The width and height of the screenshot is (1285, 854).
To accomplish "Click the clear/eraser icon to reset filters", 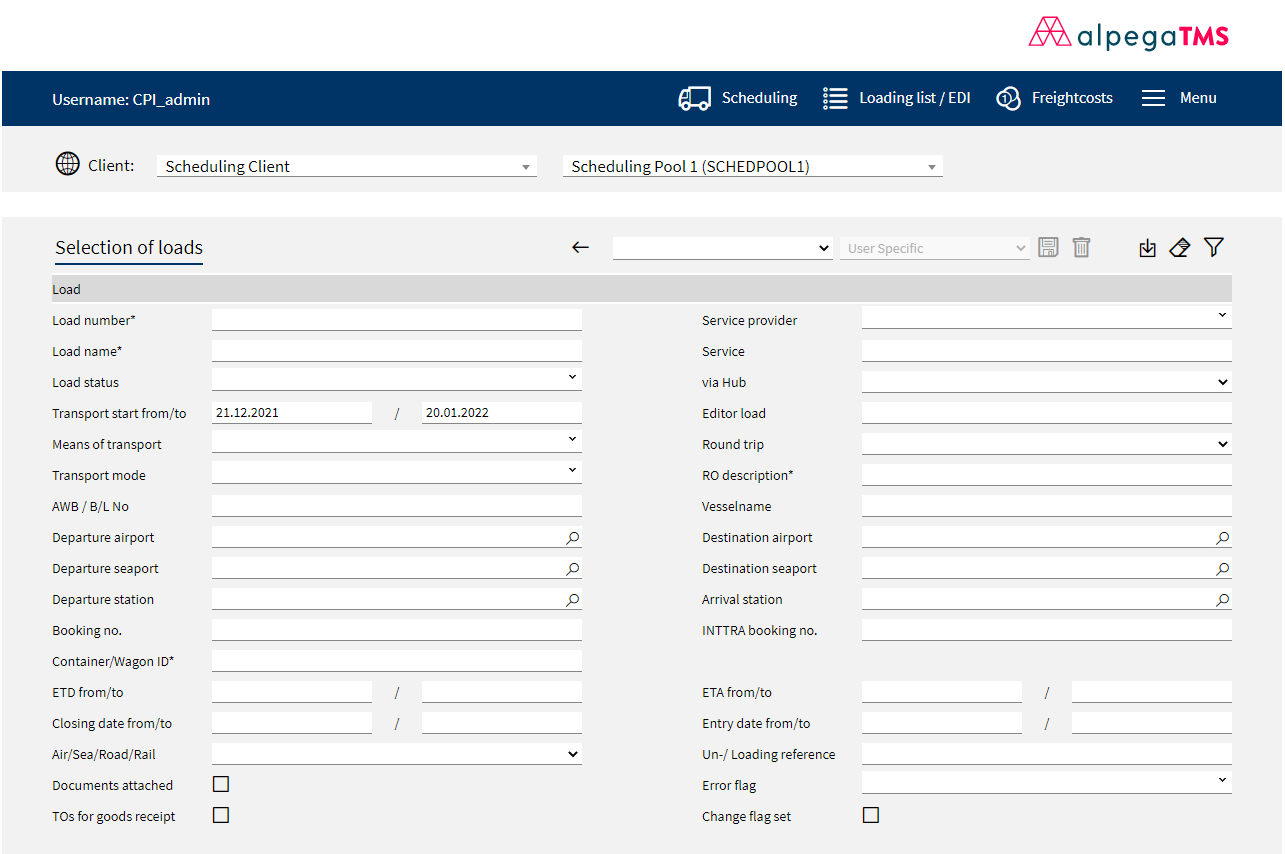I will click(1180, 247).
